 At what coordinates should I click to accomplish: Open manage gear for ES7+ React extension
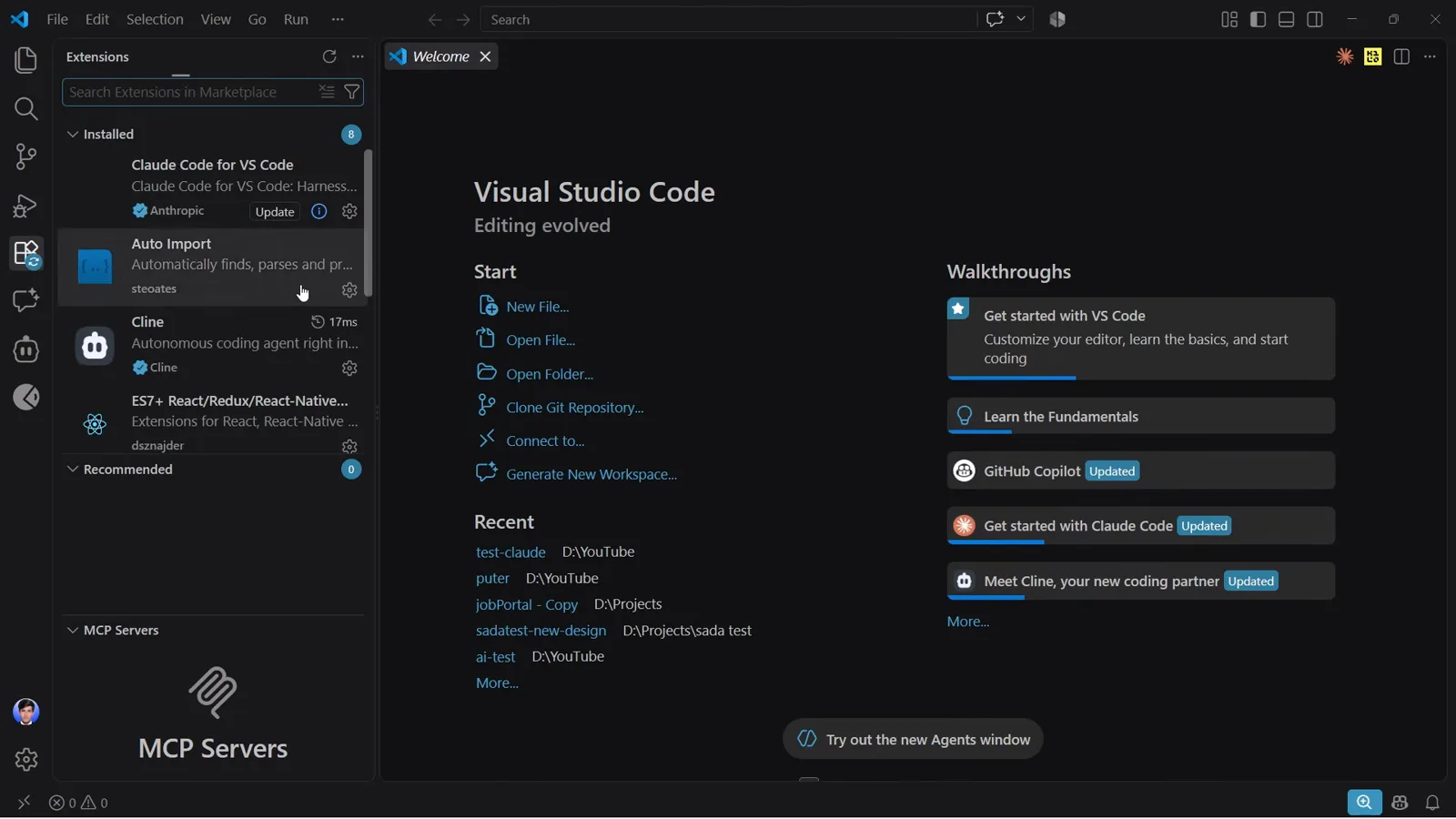pos(349,447)
